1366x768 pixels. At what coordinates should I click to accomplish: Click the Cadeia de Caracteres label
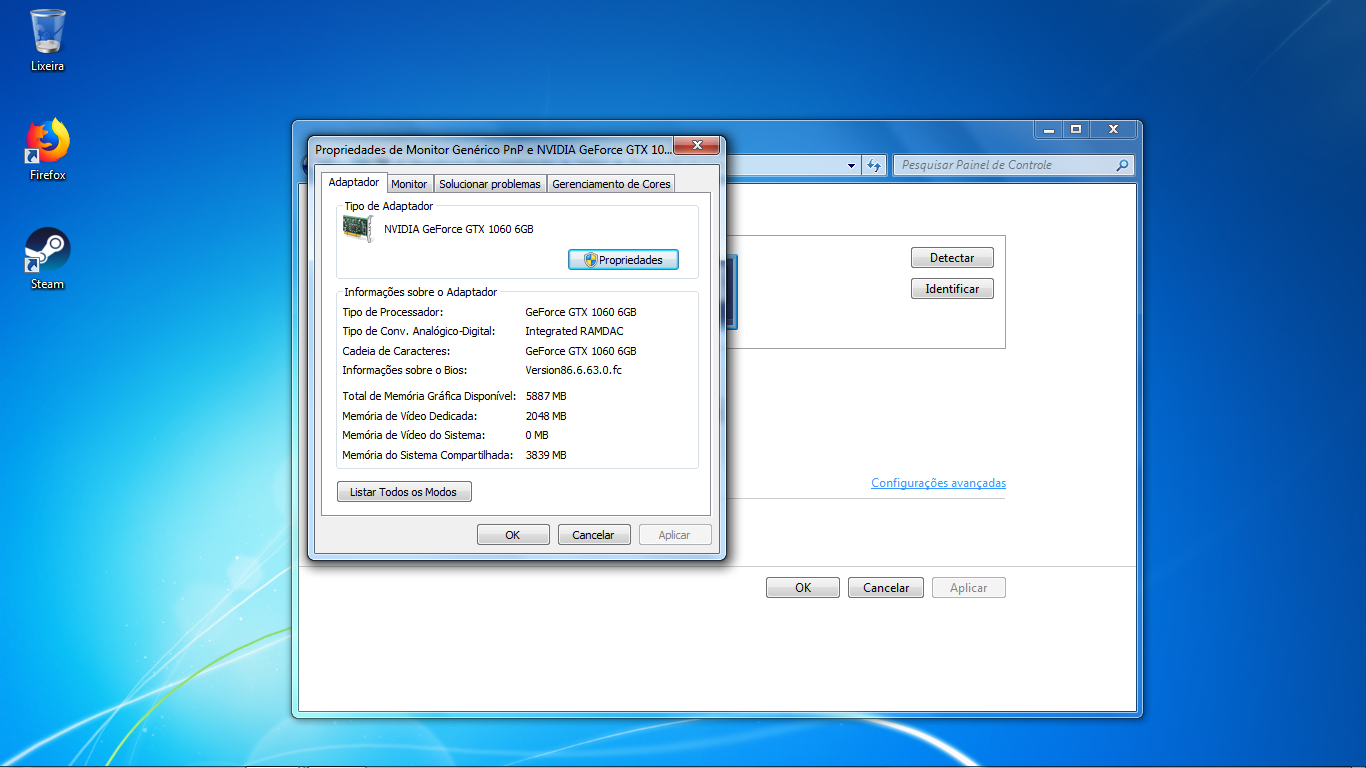(x=396, y=351)
